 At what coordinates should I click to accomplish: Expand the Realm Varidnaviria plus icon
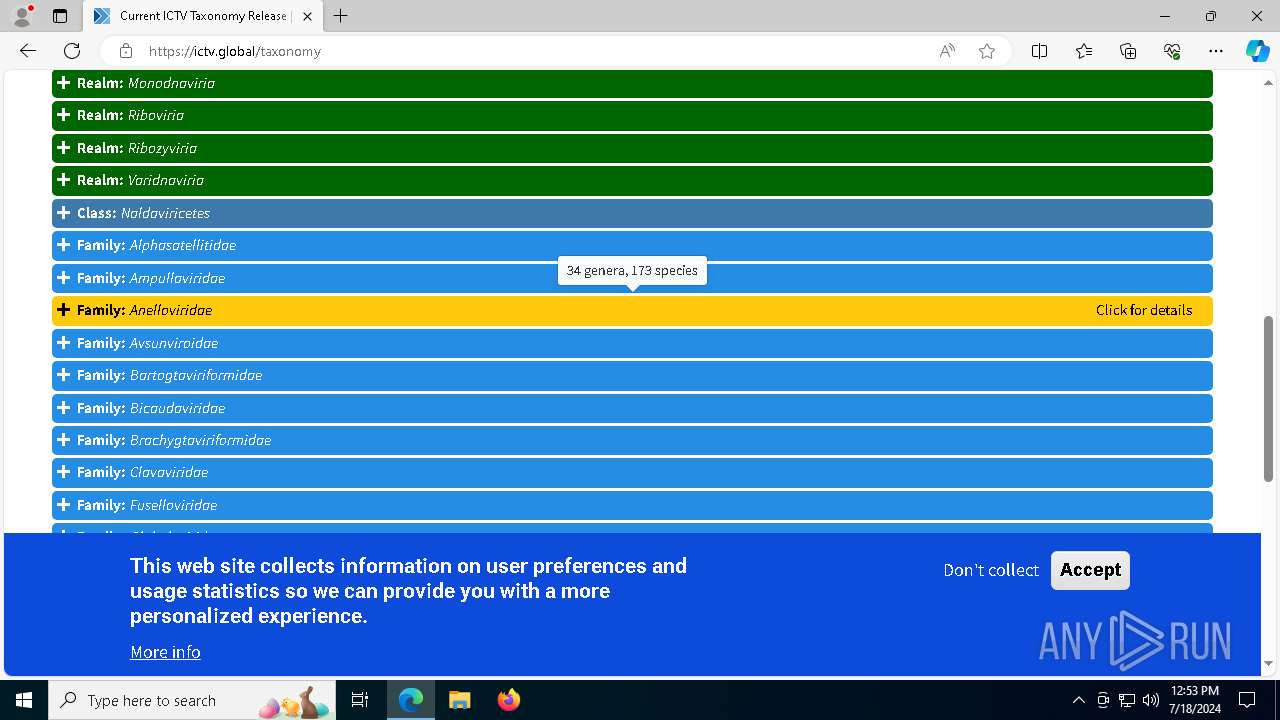[x=64, y=180]
